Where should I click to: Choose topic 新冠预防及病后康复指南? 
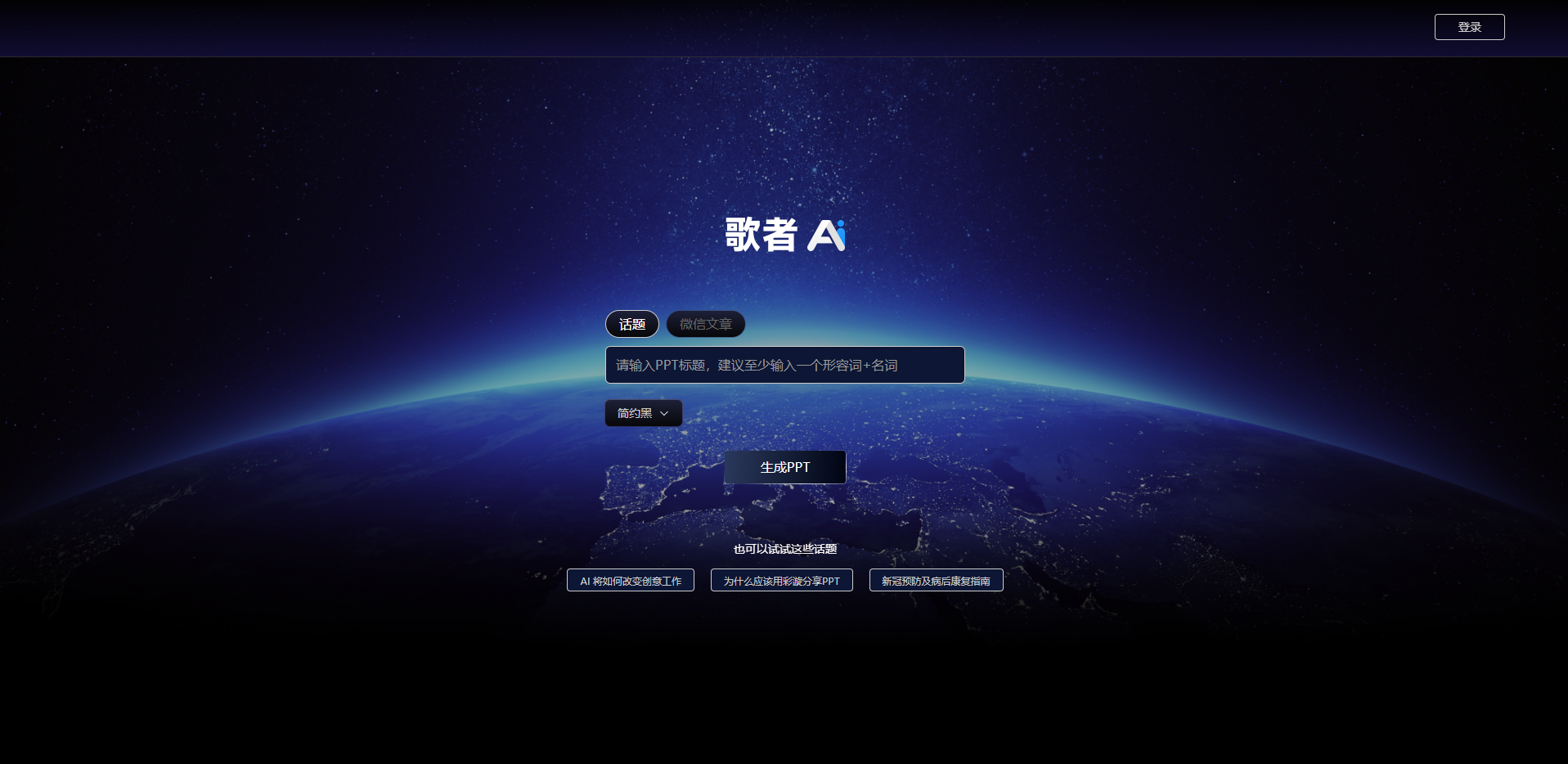tap(936, 581)
